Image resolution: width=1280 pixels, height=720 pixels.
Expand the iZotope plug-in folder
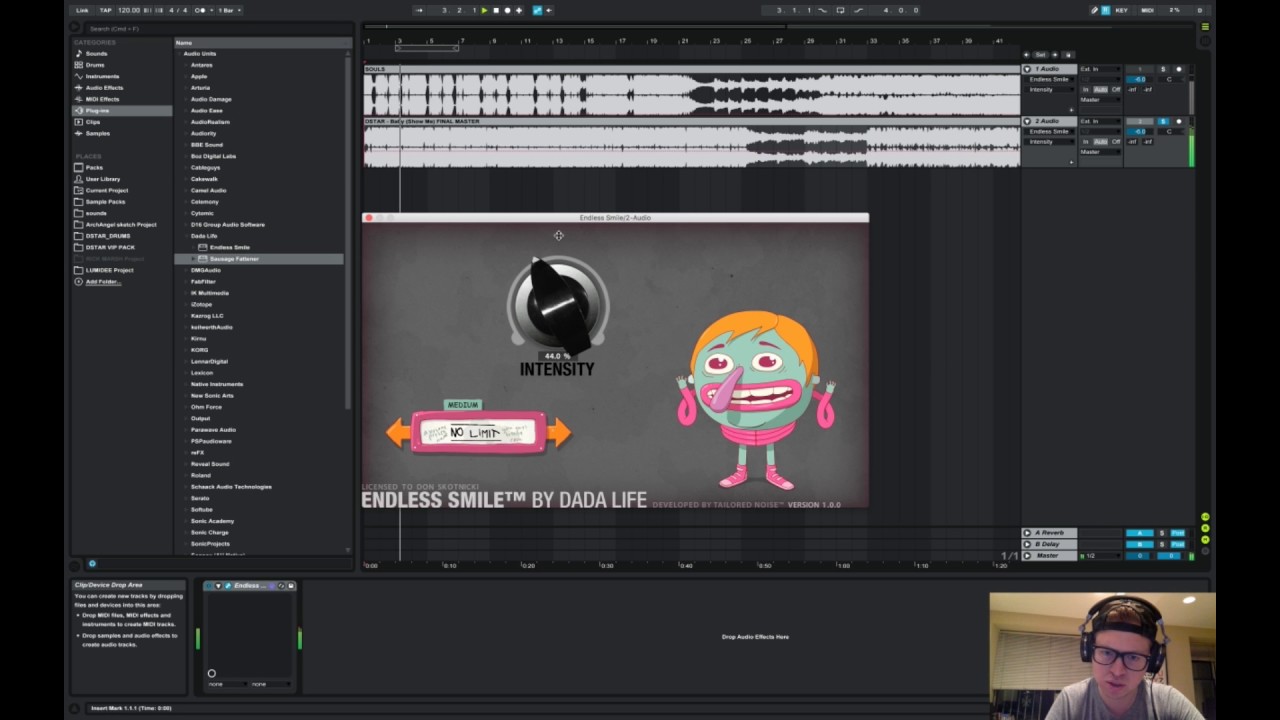click(187, 304)
